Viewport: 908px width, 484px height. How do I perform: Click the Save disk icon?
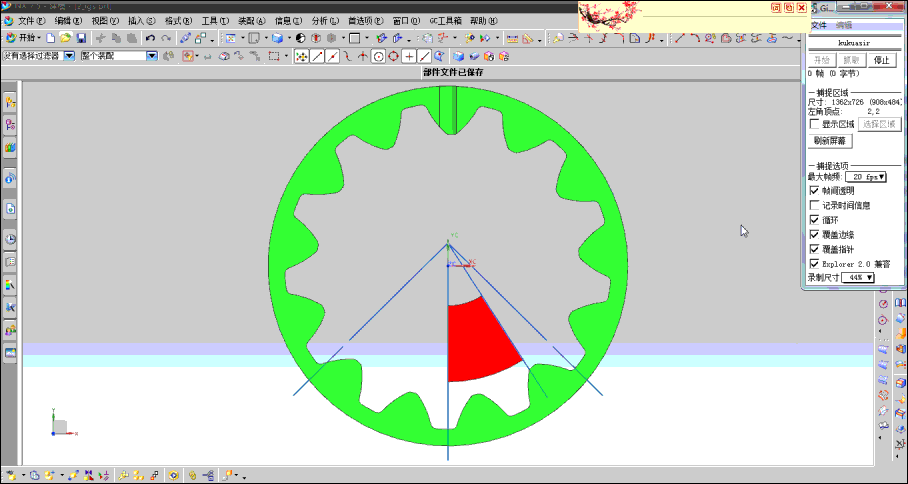tap(81, 38)
